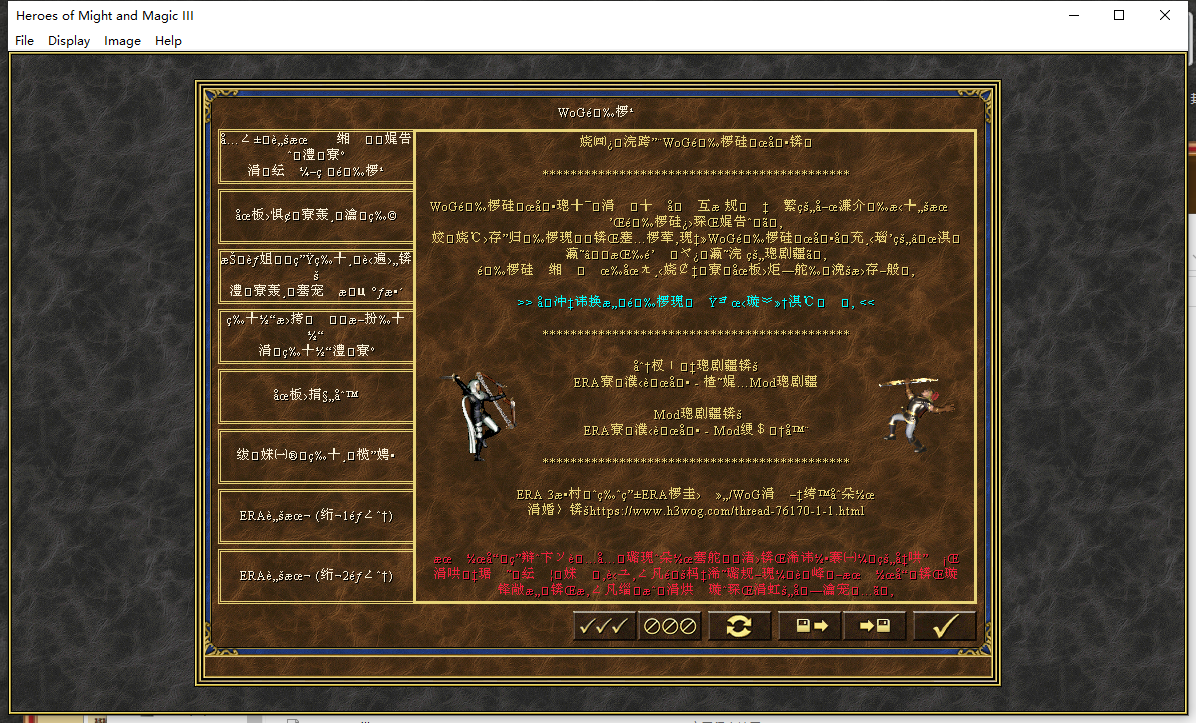1196x723 pixels.
Task: Select the topmost three-line category in left list
Action: tap(316, 156)
